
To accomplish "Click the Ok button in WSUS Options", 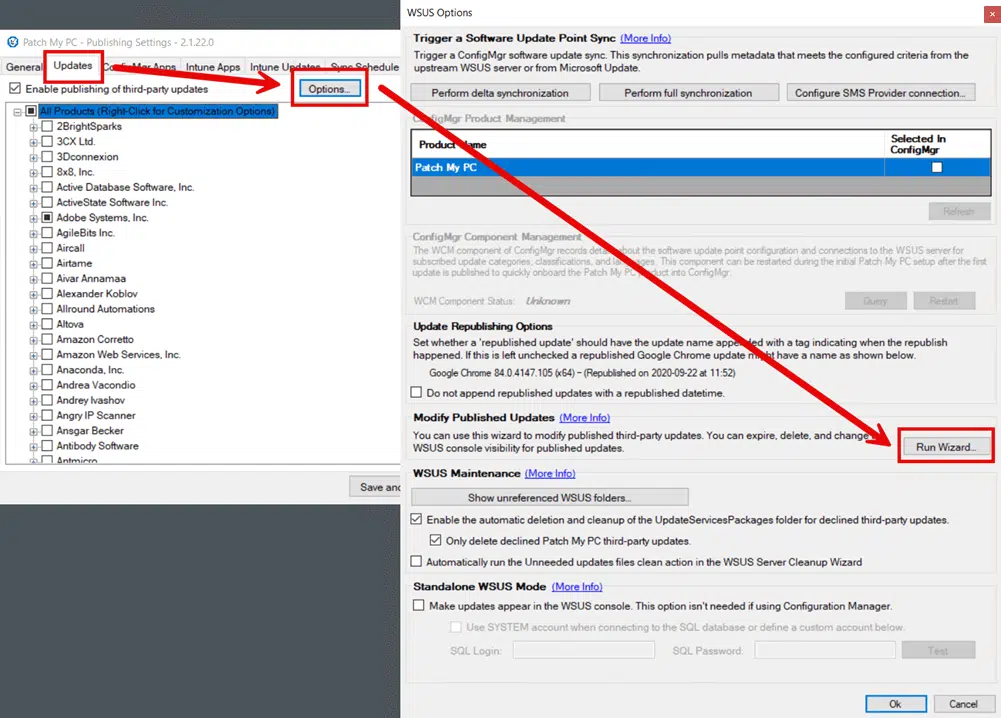I will [895, 704].
